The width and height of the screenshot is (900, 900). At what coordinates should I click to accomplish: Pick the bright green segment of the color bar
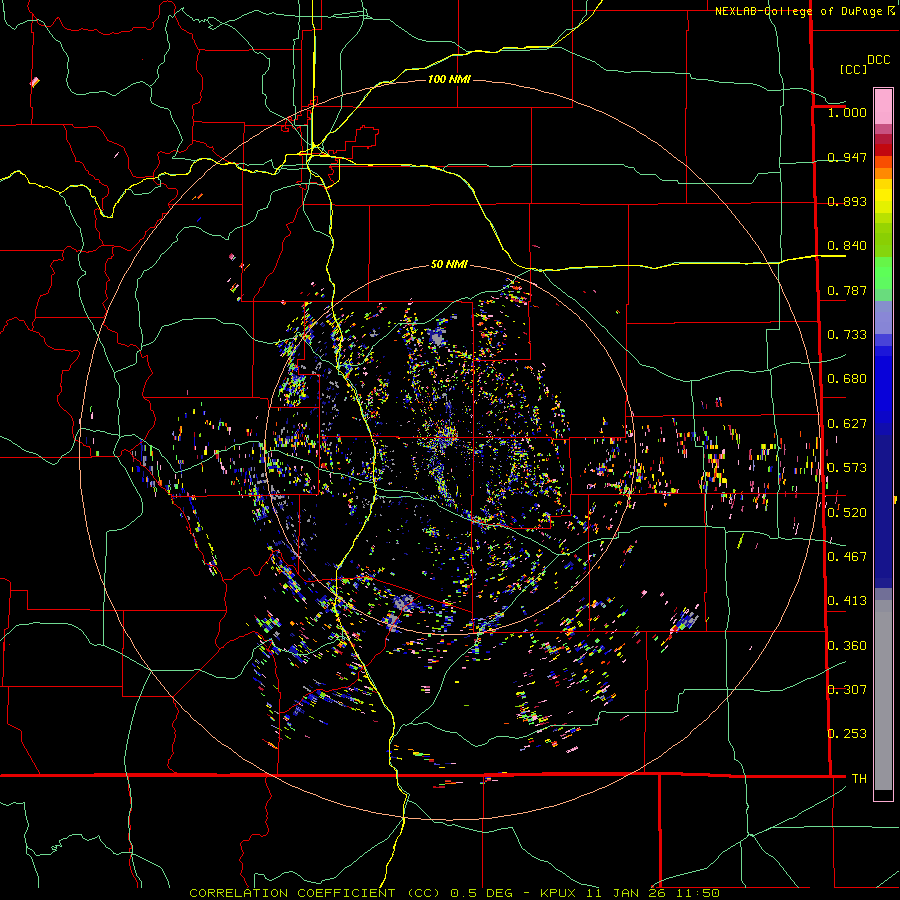(883, 273)
